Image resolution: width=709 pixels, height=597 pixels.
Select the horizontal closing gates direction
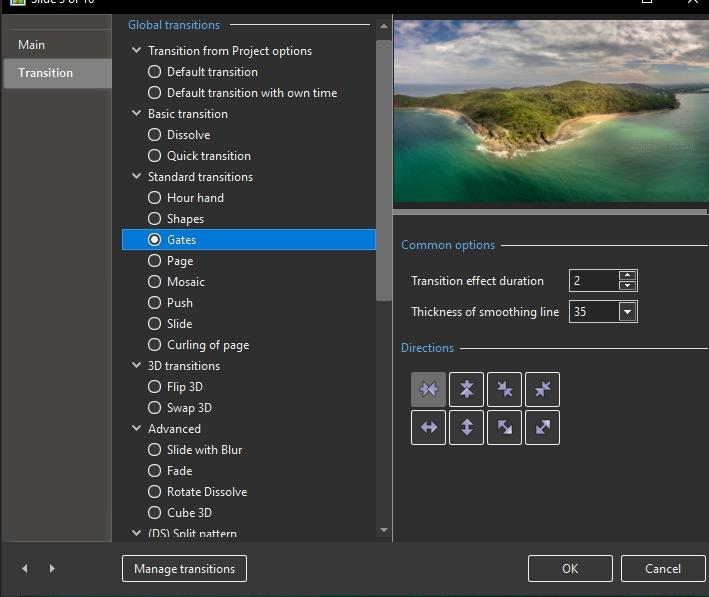tap(428, 389)
